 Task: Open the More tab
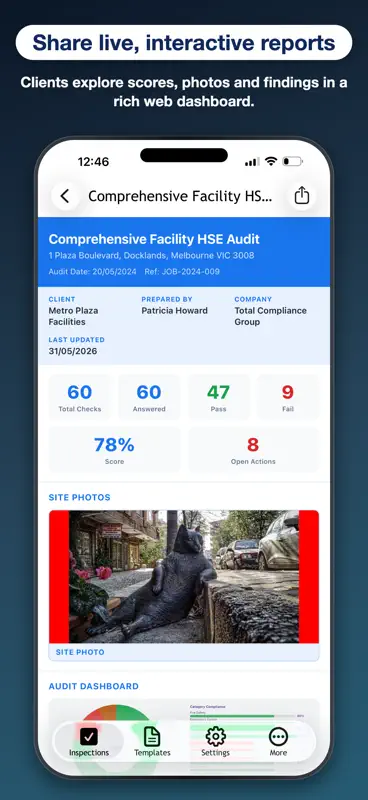pyautogui.click(x=278, y=741)
